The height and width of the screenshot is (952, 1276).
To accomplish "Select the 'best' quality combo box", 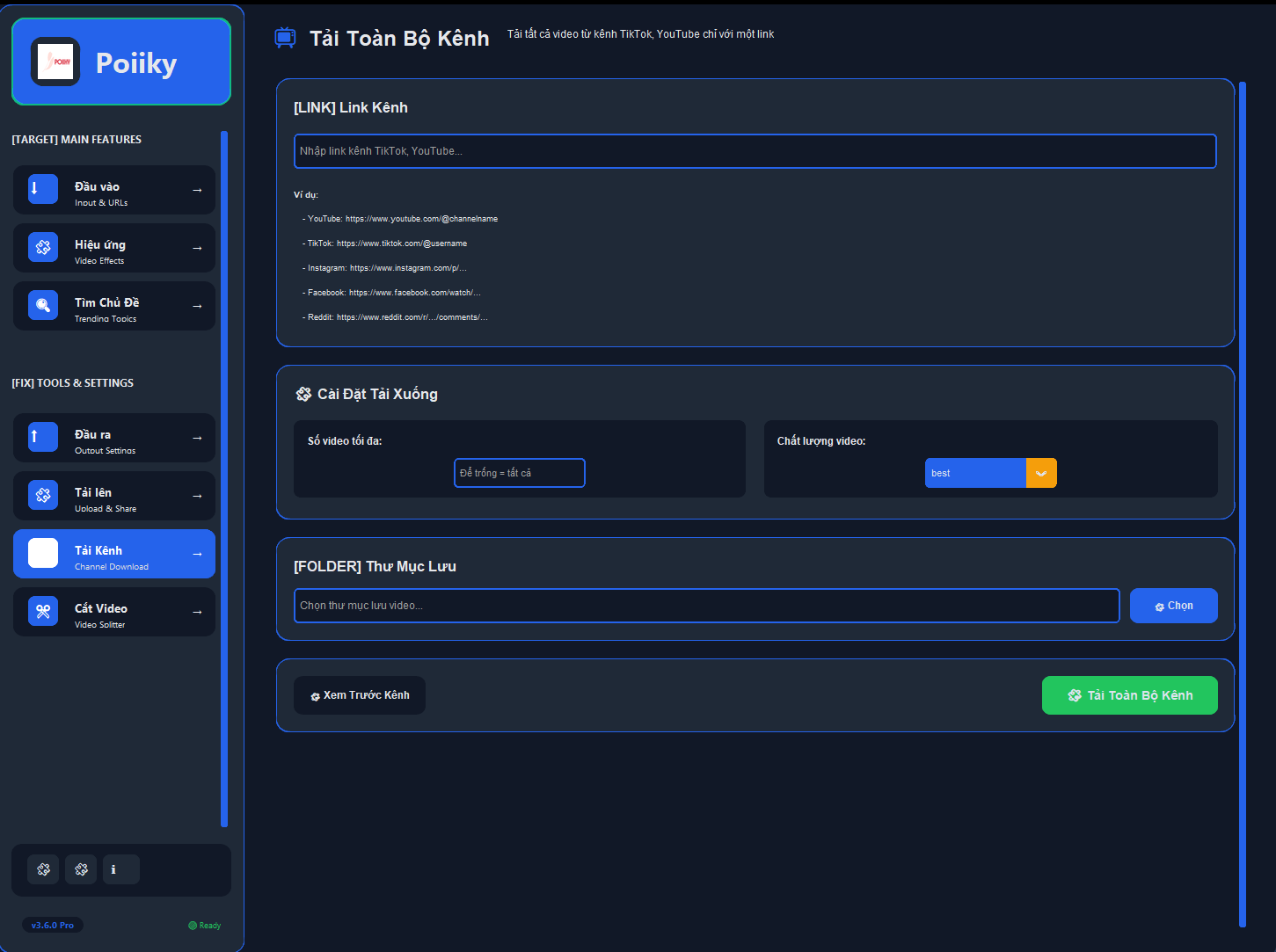I will (974, 473).
